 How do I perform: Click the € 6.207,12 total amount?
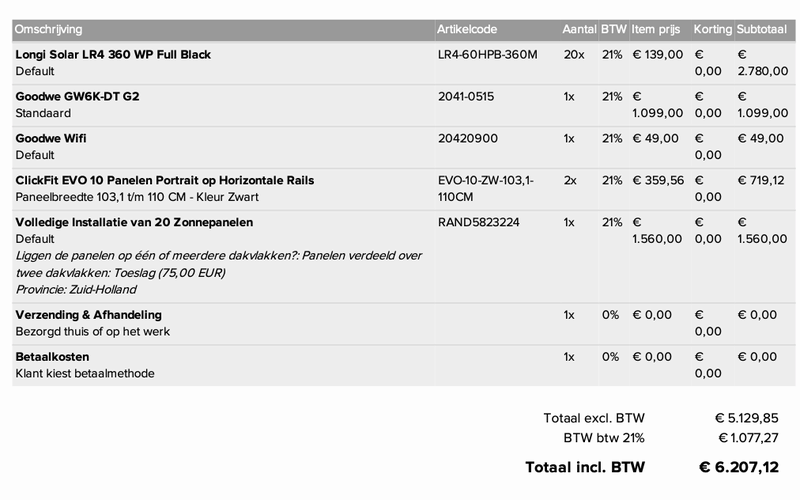point(738,466)
